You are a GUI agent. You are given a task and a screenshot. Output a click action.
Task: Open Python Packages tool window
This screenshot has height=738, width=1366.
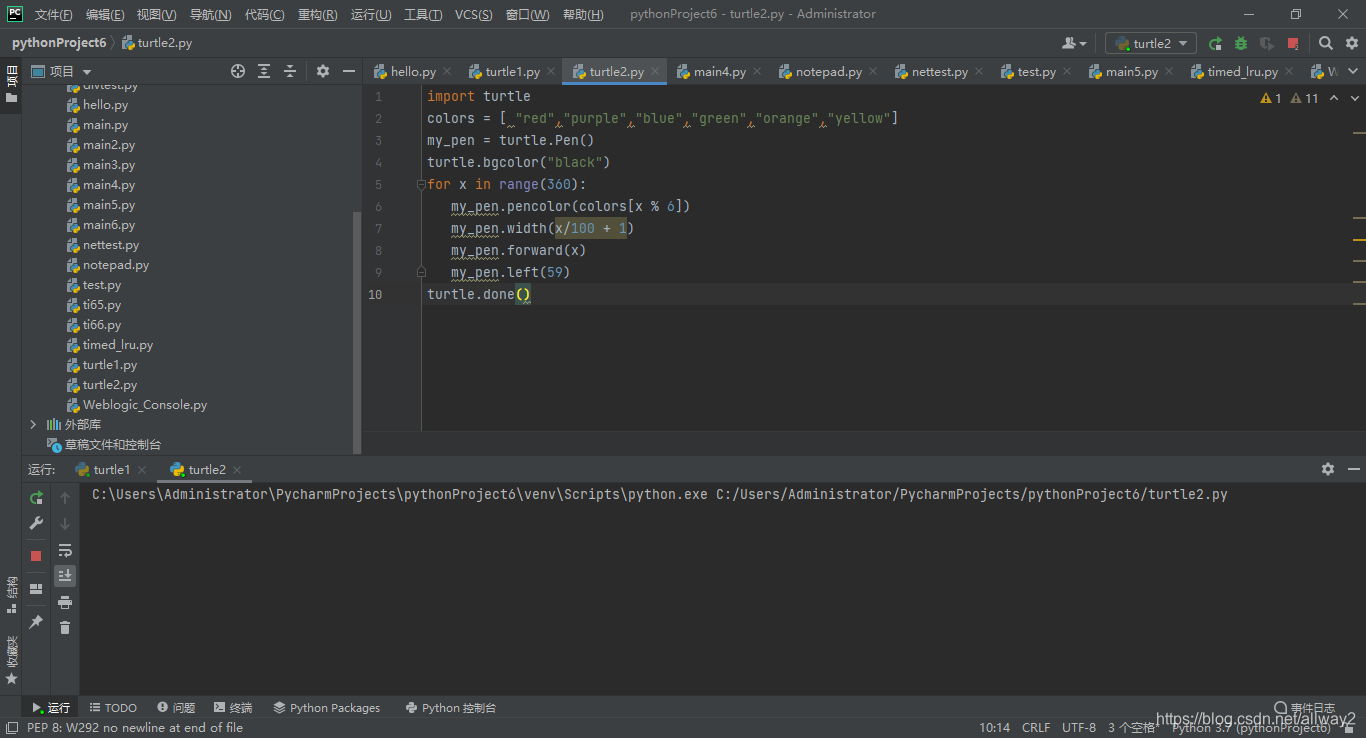[327, 707]
